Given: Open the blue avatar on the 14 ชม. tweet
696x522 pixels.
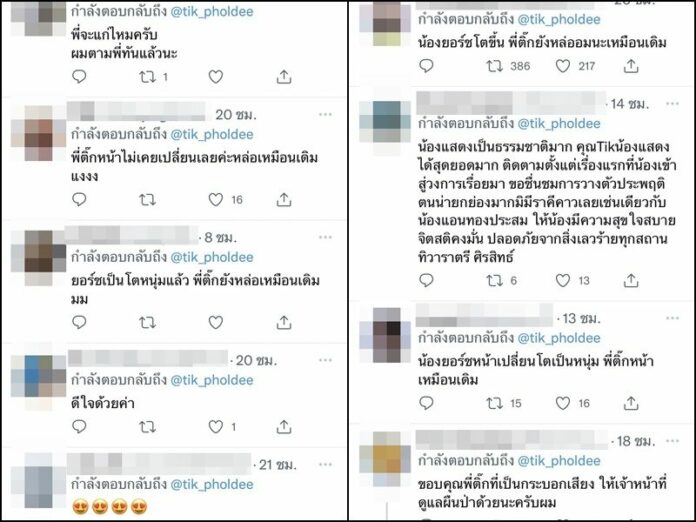Looking at the screenshot, I should [x=385, y=121].
